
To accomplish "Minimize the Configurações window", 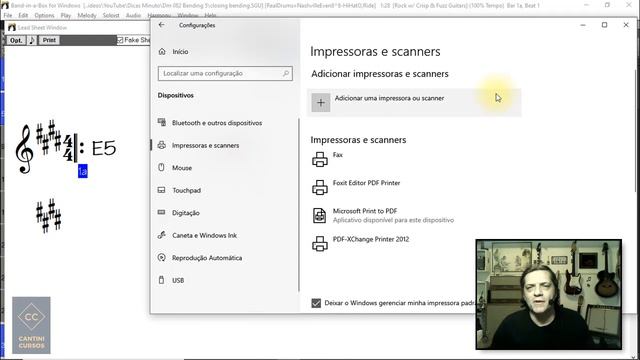I will [x=583, y=25].
